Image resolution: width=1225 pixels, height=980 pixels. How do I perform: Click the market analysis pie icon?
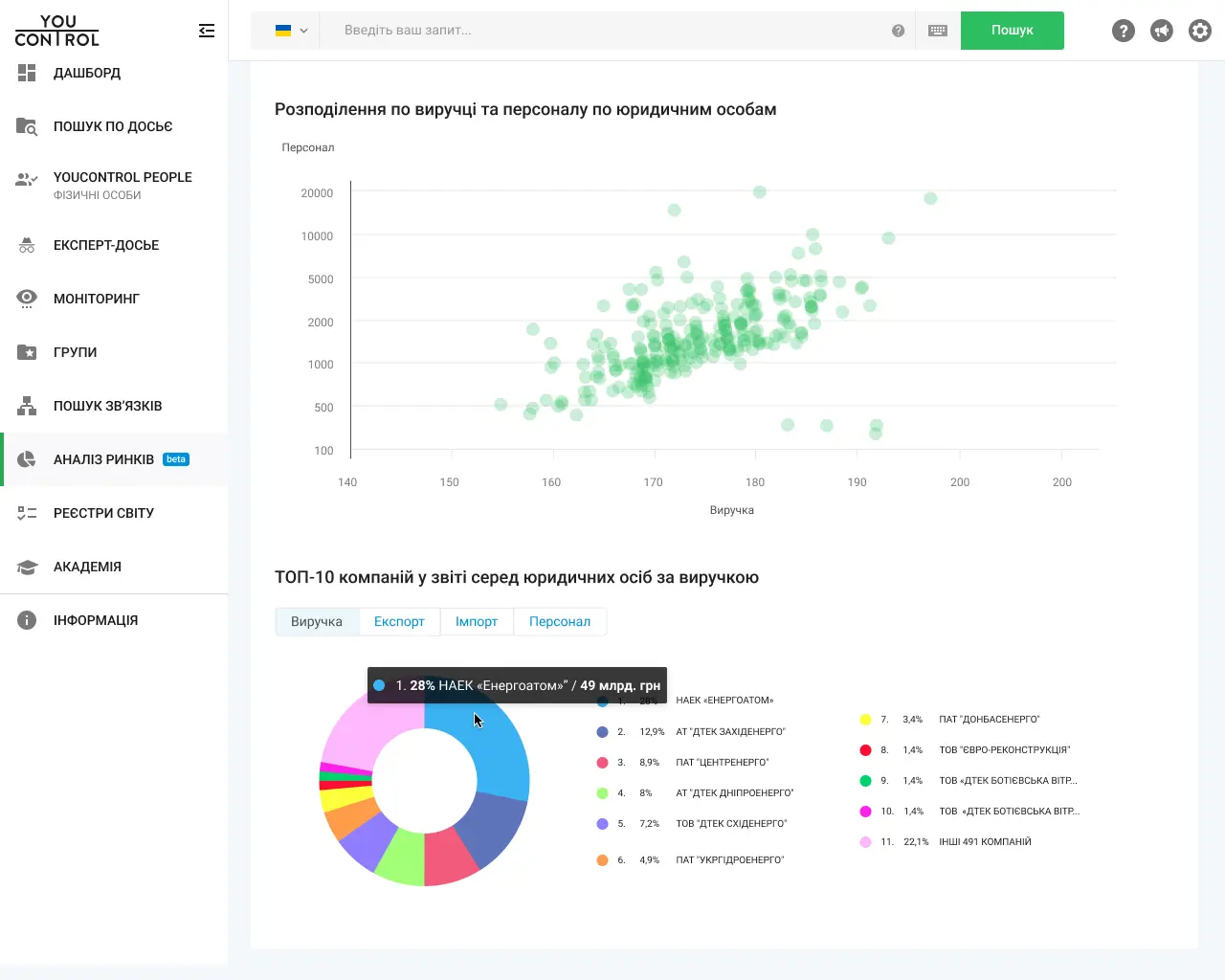(27, 459)
